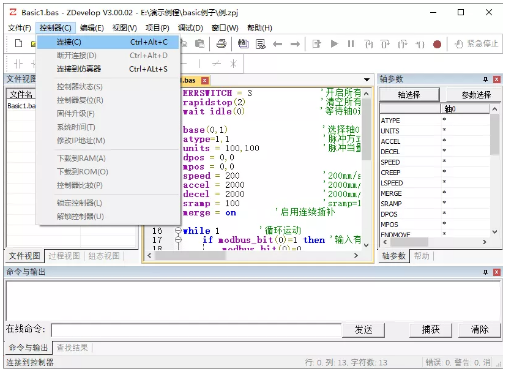Image resolution: width=511 pixels, height=373 pixels.
Task: Click the Print toolbar icon
Action: [x=221, y=44]
